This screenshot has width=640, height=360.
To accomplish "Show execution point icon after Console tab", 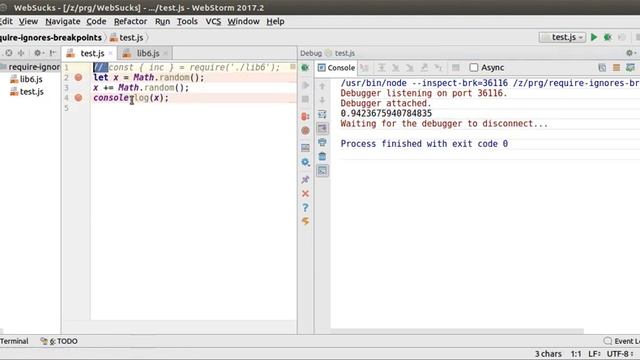I will [364, 67].
